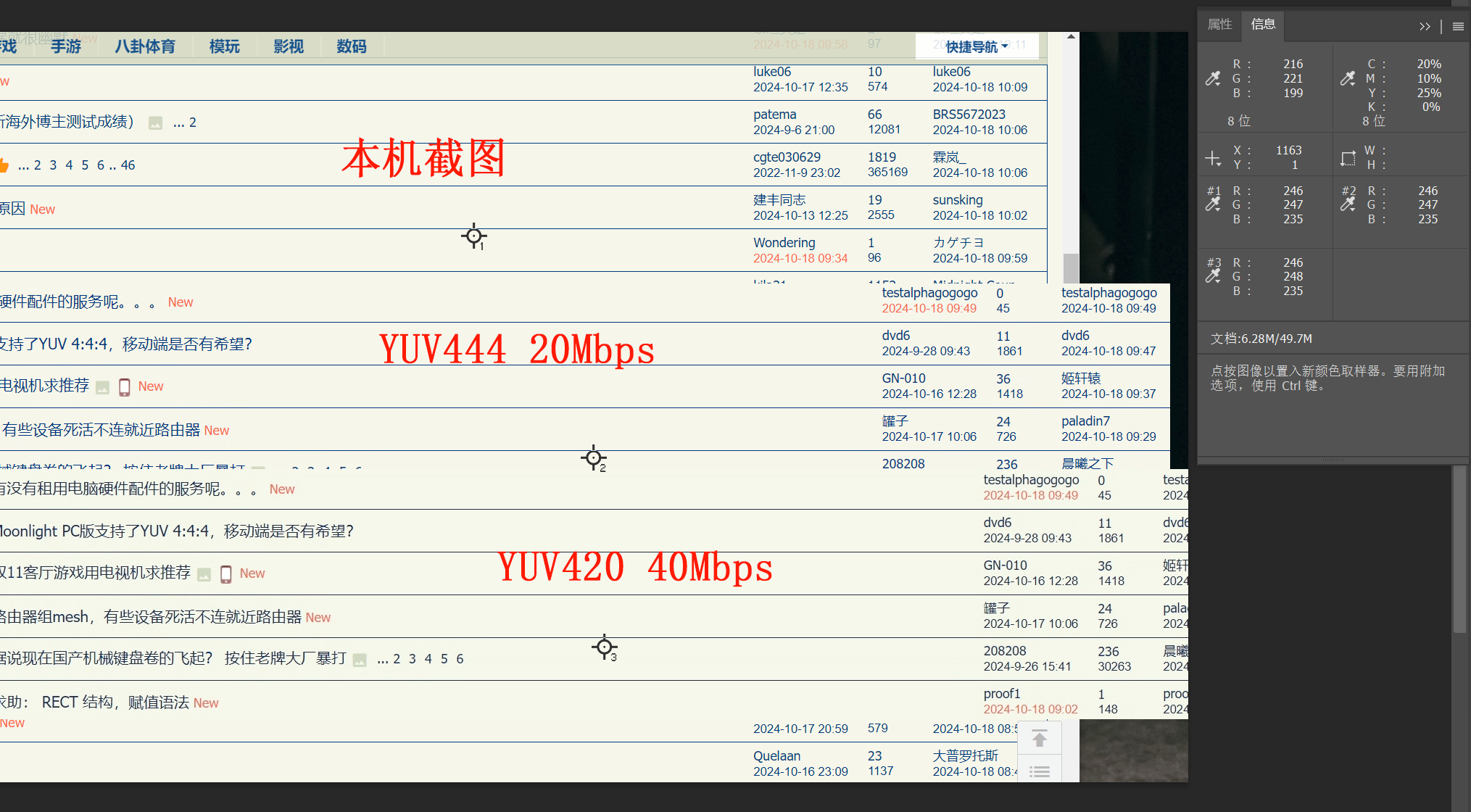Image resolution: width=1471 pixels, height=812 pixels.
Task: Click the red 本机截图 text label
Action: (423, 158)
